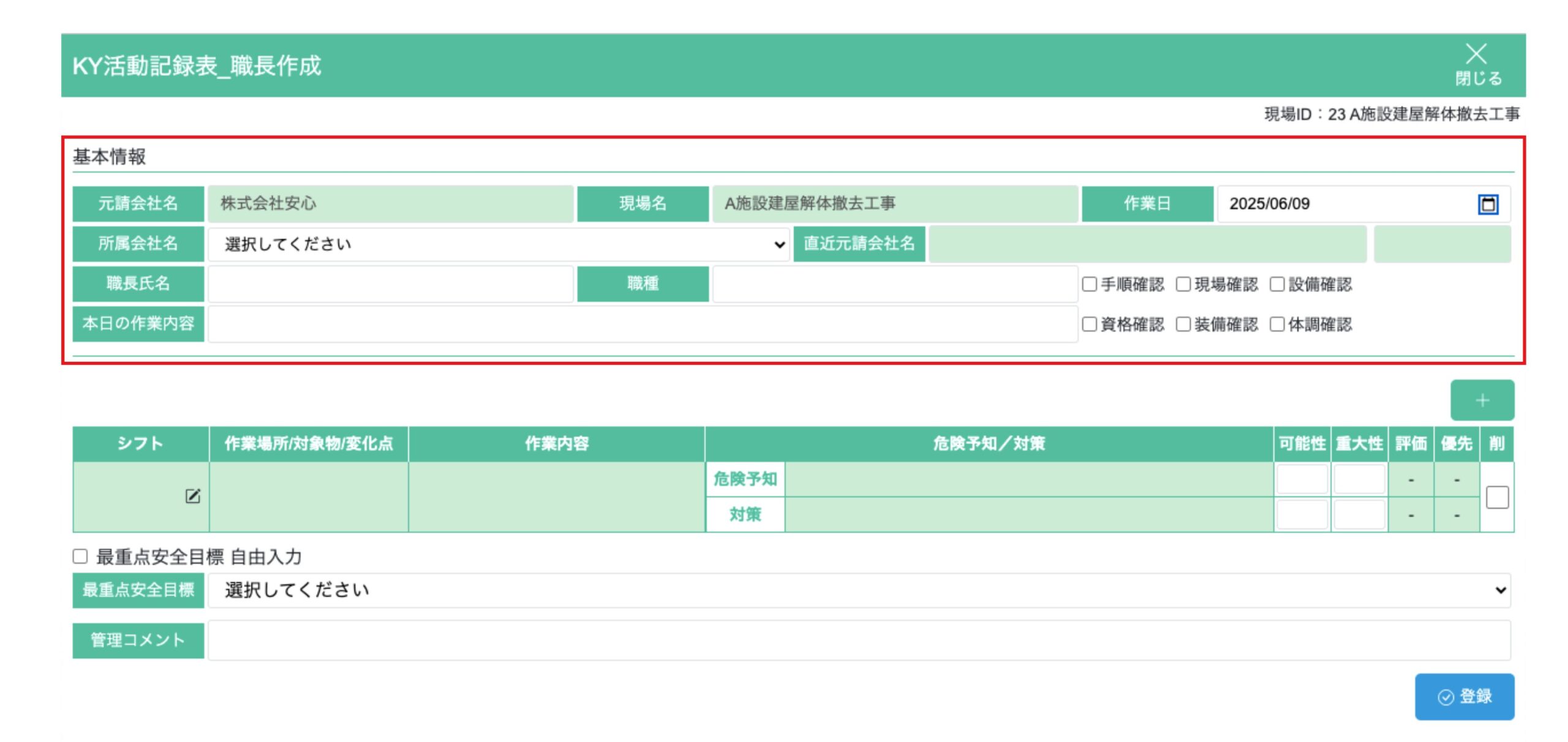The image size is (1568, 742).
Task: Open the 最重点安全目標 dropdown
Action: tap(859, 590)
